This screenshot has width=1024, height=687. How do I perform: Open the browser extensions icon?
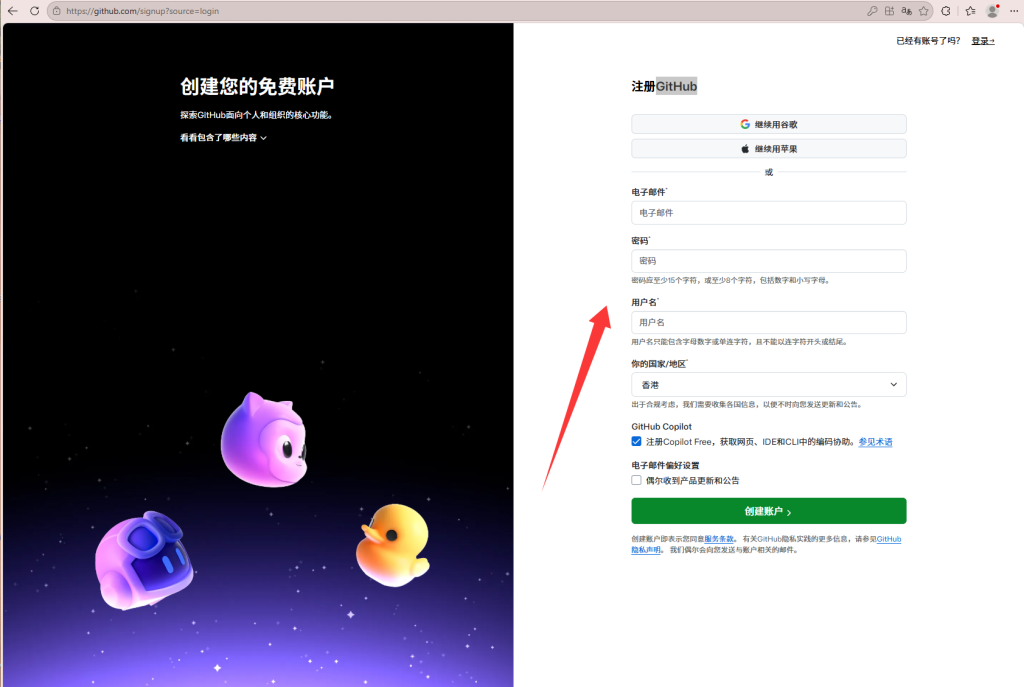pos(946,11)
